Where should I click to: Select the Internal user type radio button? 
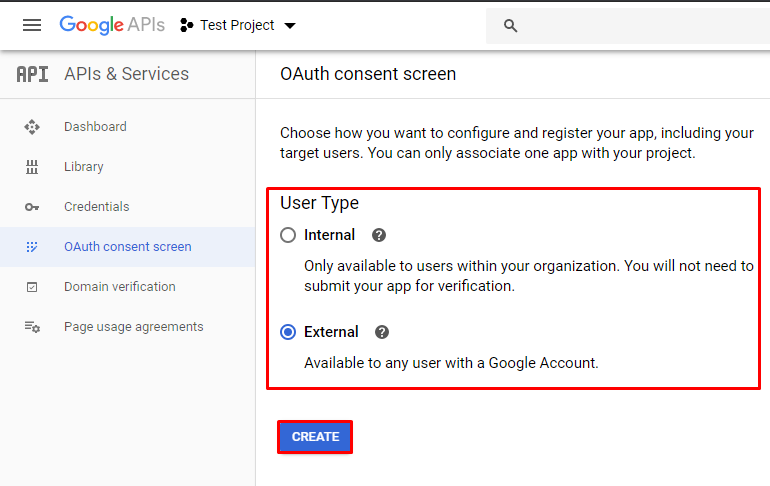pos(288,235)
